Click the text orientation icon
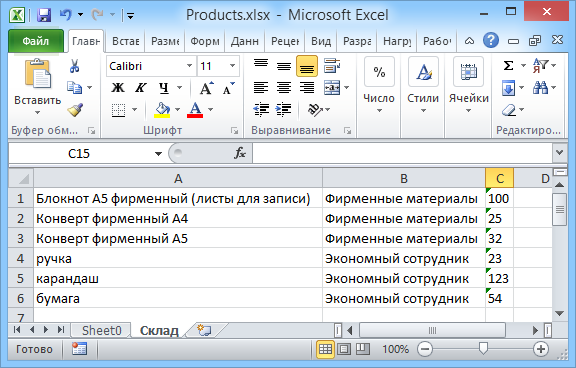 pos(315,109)
